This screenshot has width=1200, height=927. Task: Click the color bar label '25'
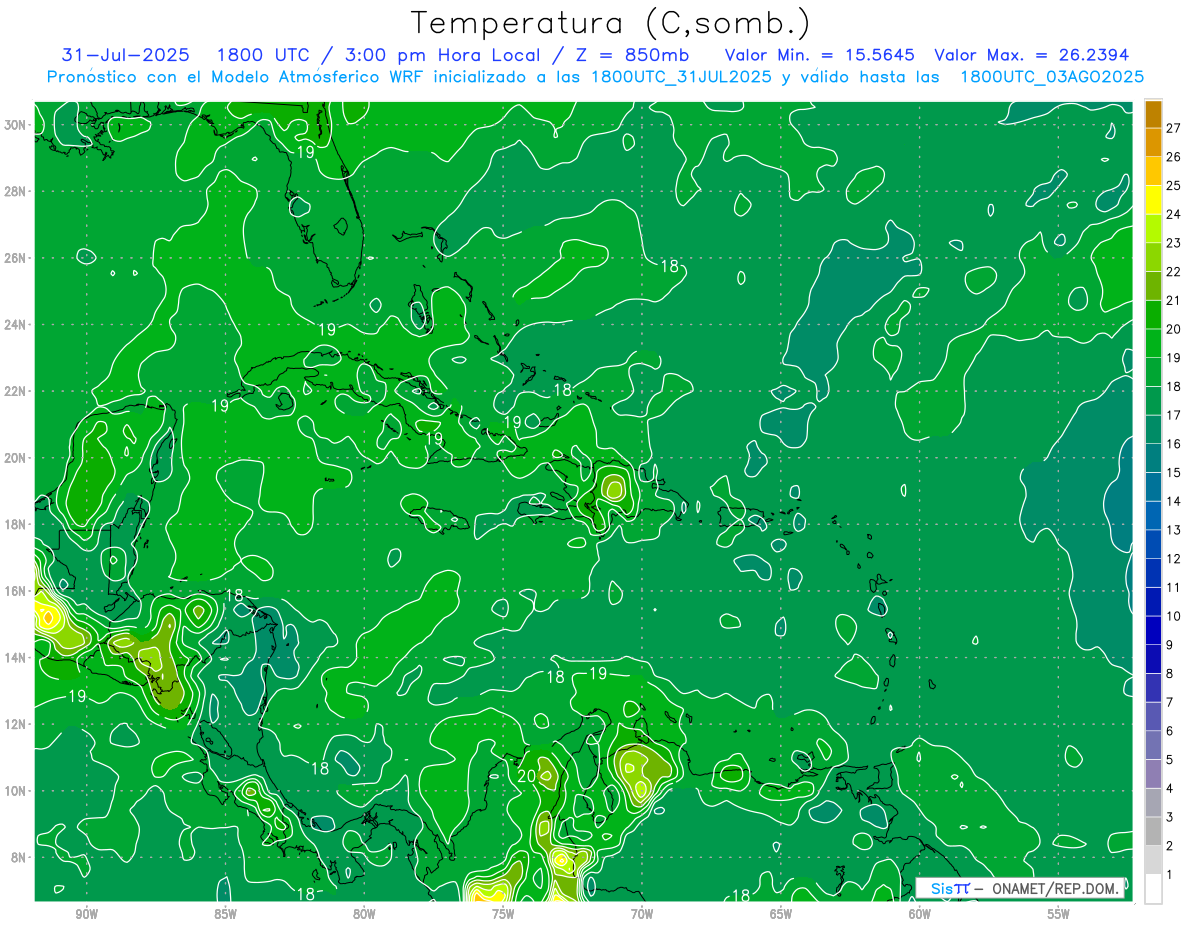coord(1174,185)
